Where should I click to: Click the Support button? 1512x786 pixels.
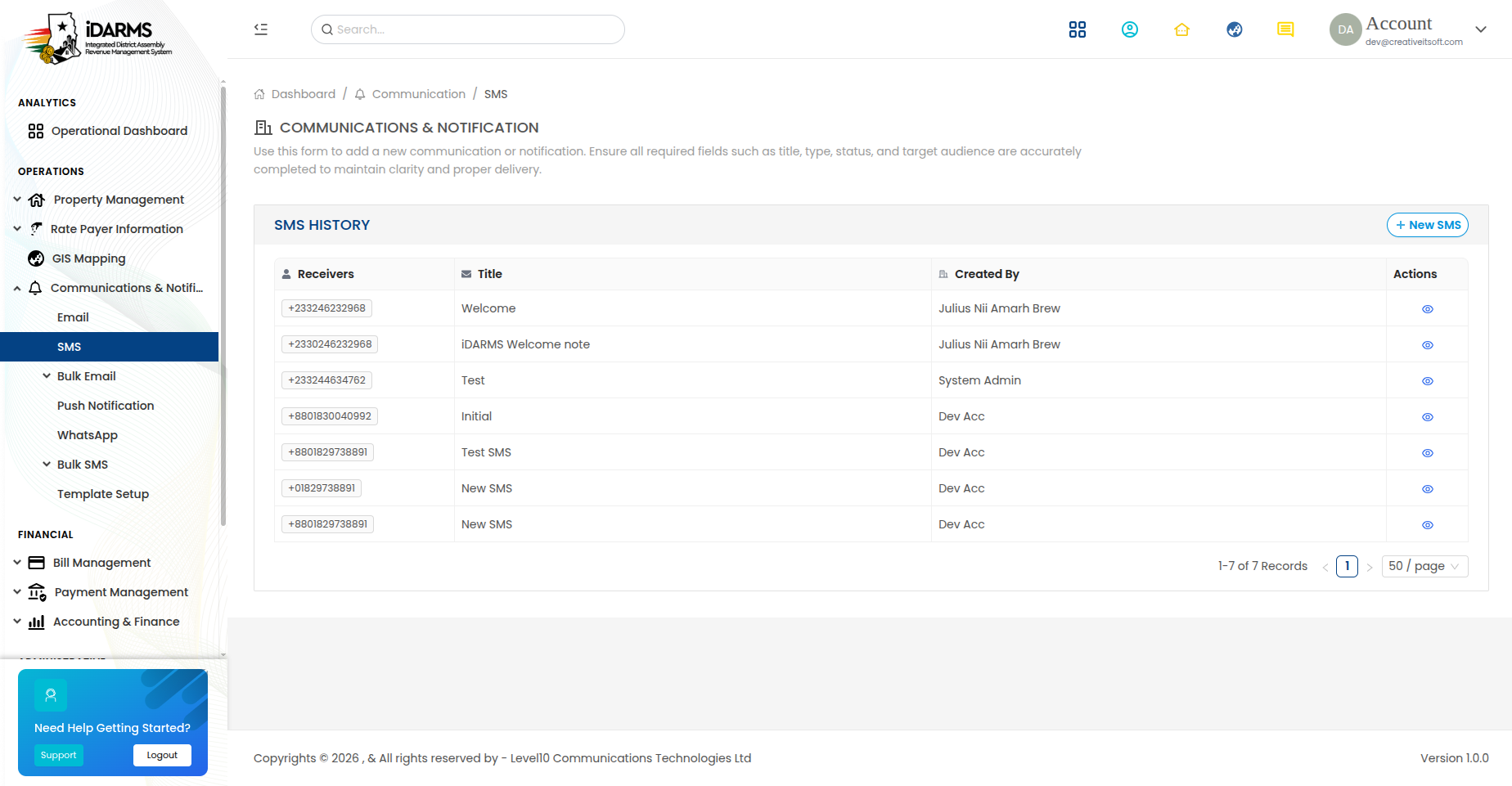(x=59, y=756)
